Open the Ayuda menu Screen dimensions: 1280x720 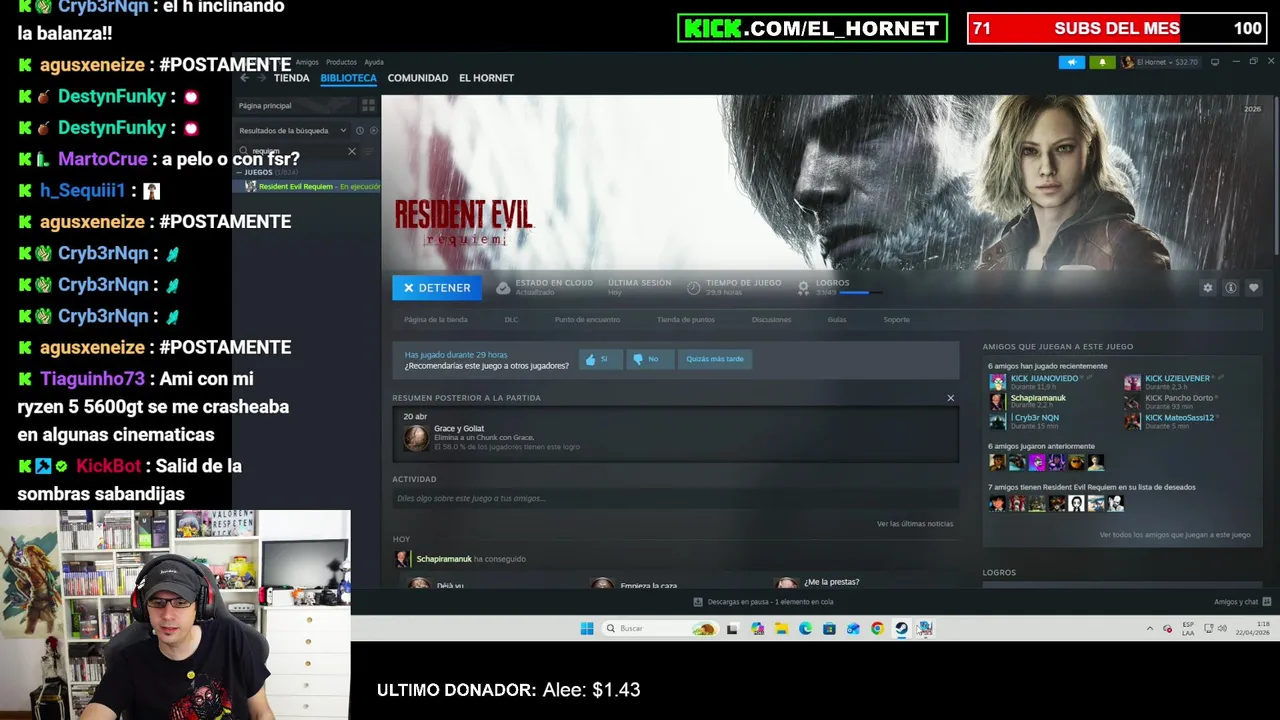pyautogui.click(x=374, y=62)
